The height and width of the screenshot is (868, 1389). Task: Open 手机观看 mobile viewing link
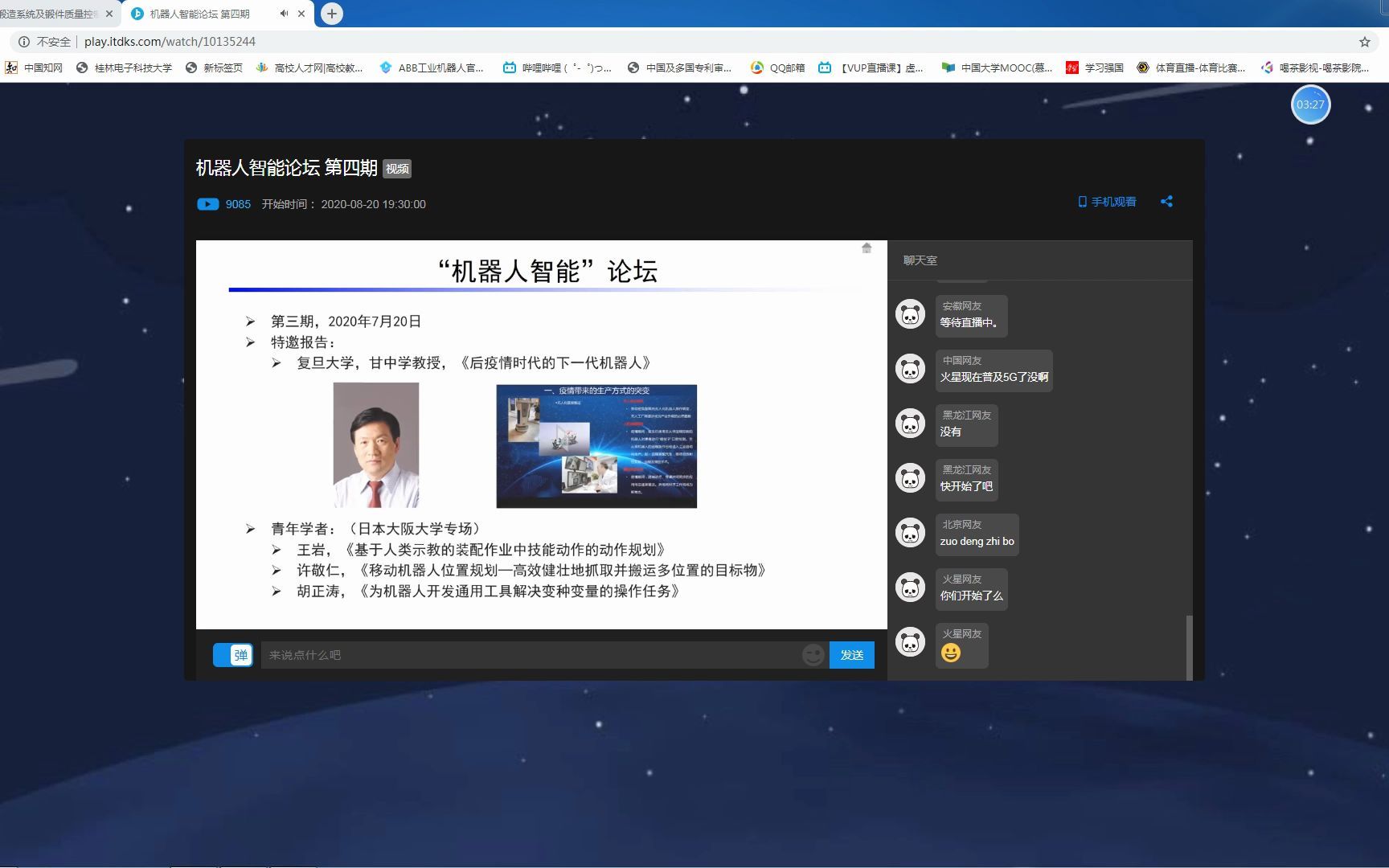(x=1108, y=202)
